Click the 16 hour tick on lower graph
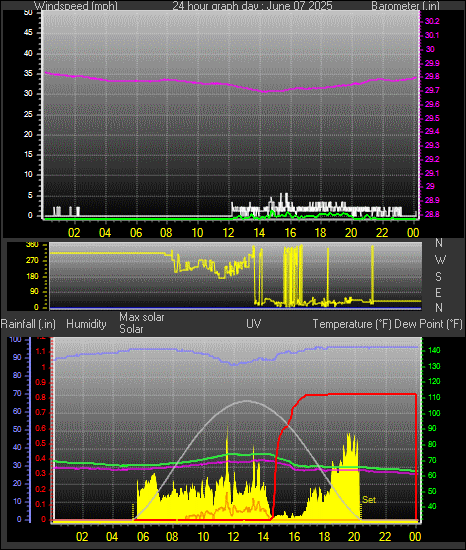This screenshot has height=550, width=466. pyautogui.click(x=294, y=537)
